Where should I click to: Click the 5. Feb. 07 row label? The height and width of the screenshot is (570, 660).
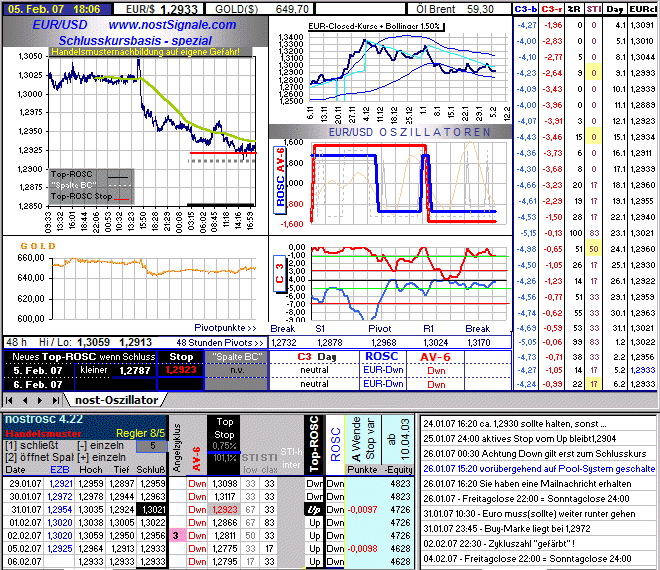click(38, 370)
